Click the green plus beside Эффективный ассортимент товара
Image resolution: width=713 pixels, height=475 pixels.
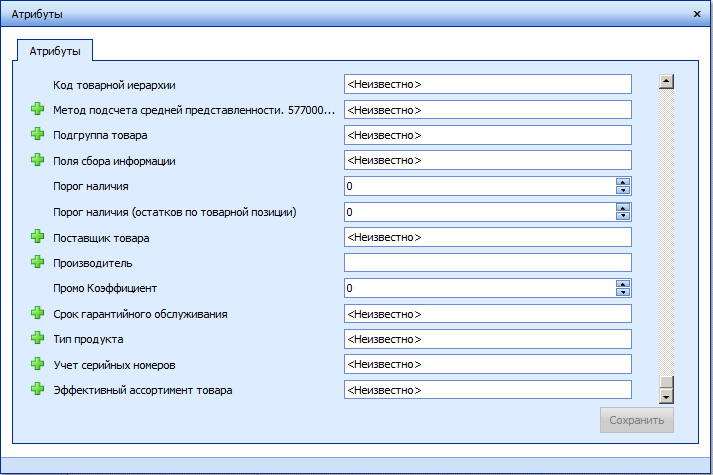click(x=38, y=390)
